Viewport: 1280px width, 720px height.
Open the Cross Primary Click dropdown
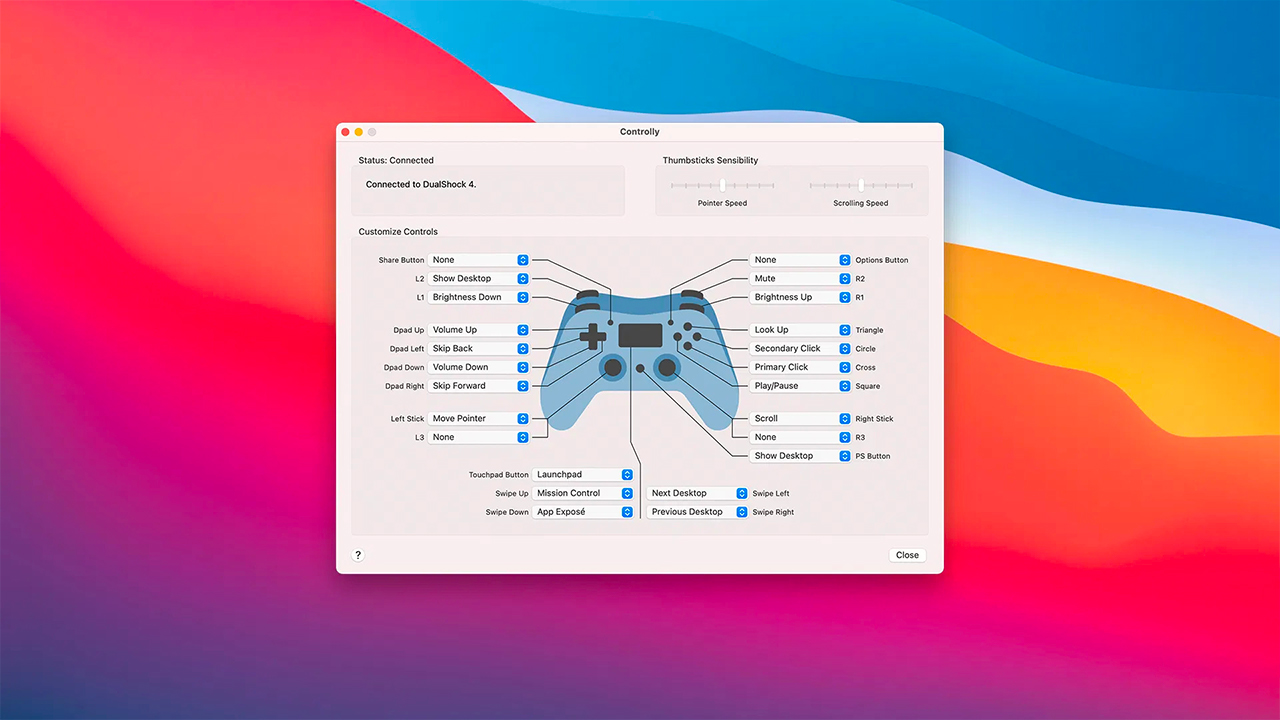(801, 367)
